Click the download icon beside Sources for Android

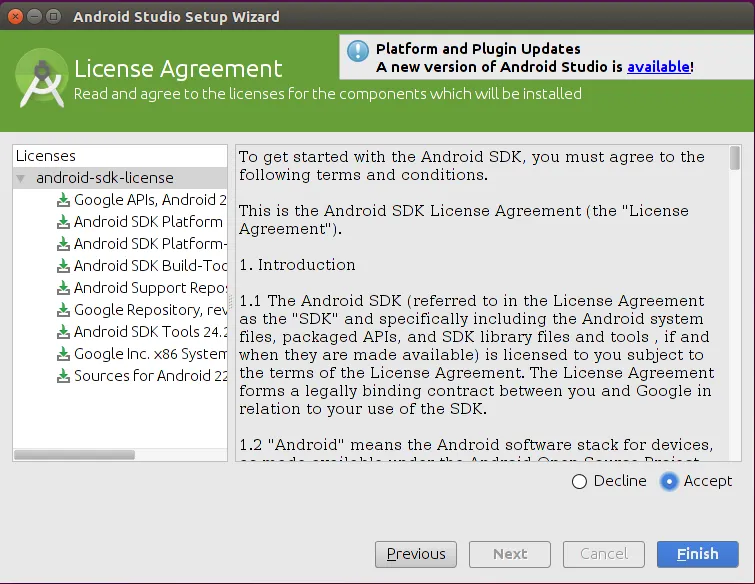point(65,376)
